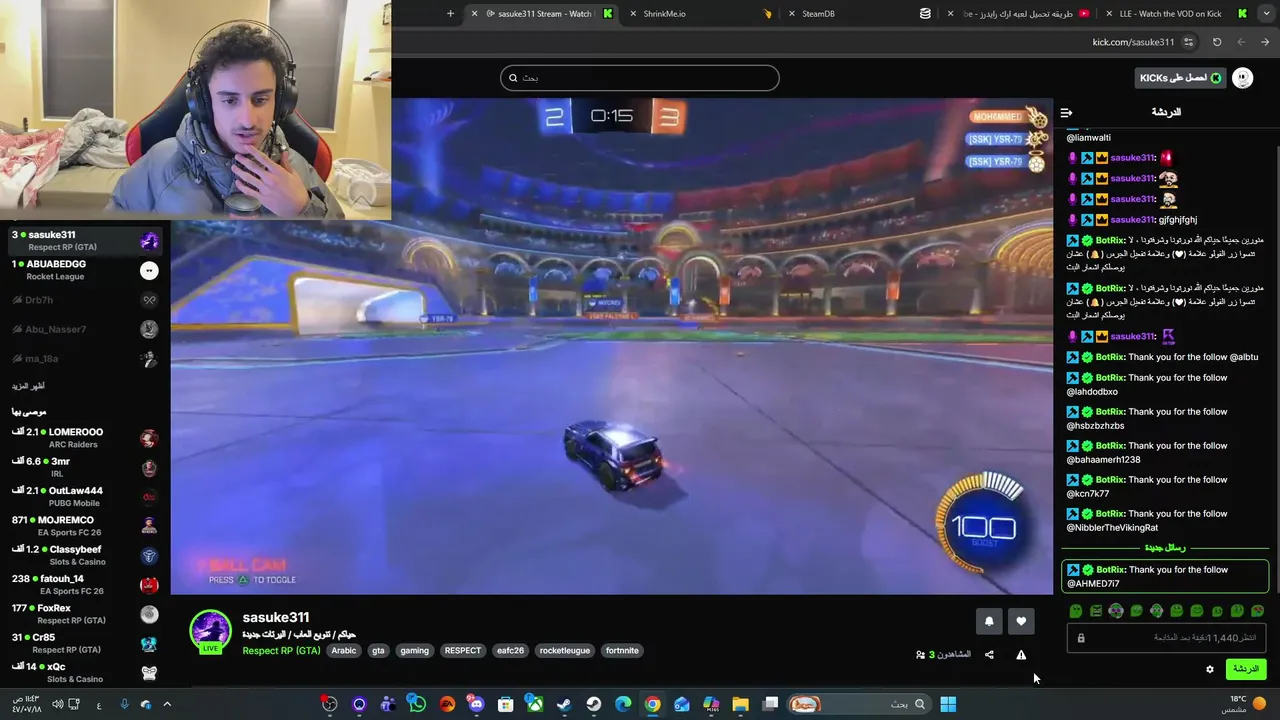Open ABUABEDGG Rocket League channel

pos(85,270)
